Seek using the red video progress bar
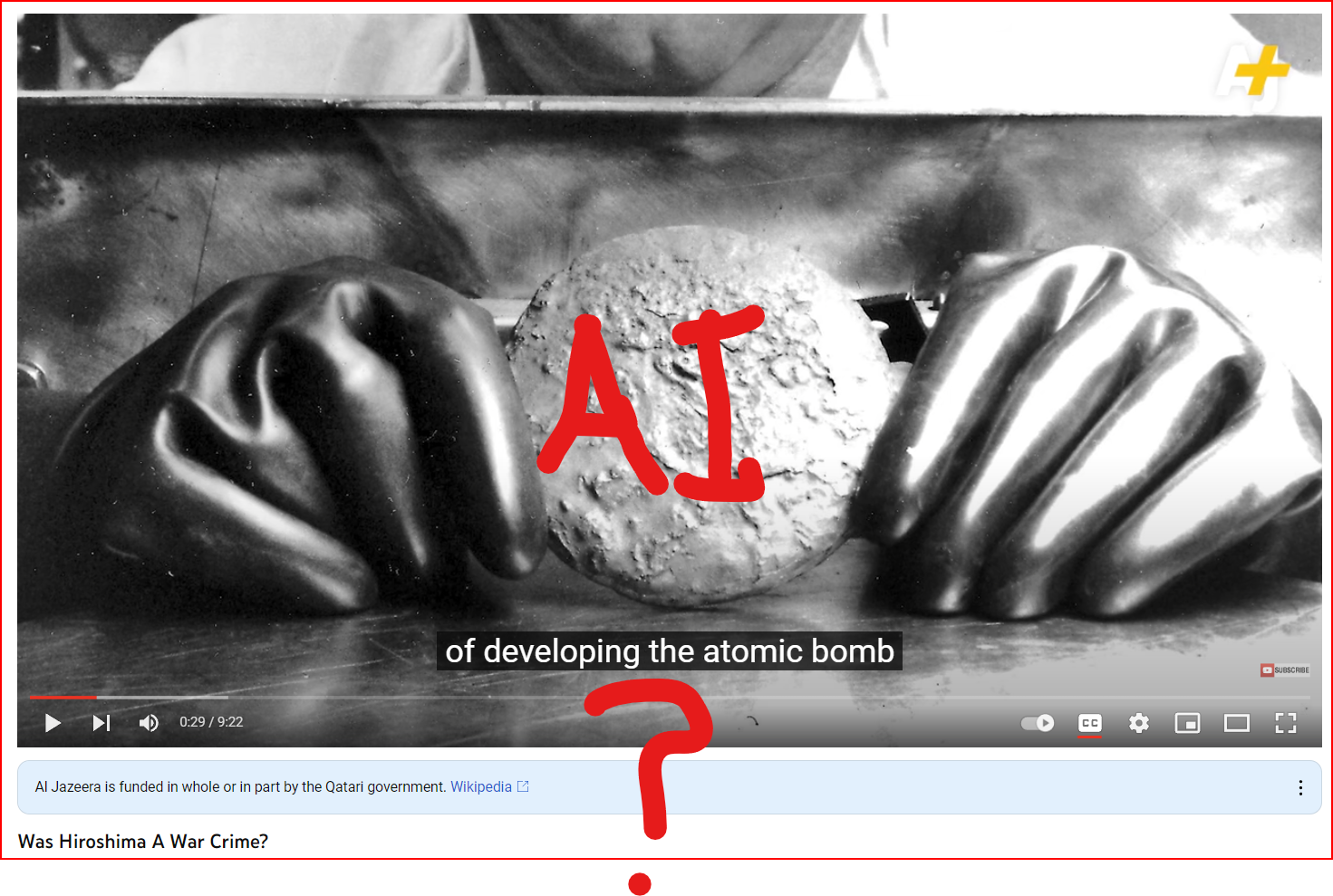The image size is (1333, 896). (63, 697)
